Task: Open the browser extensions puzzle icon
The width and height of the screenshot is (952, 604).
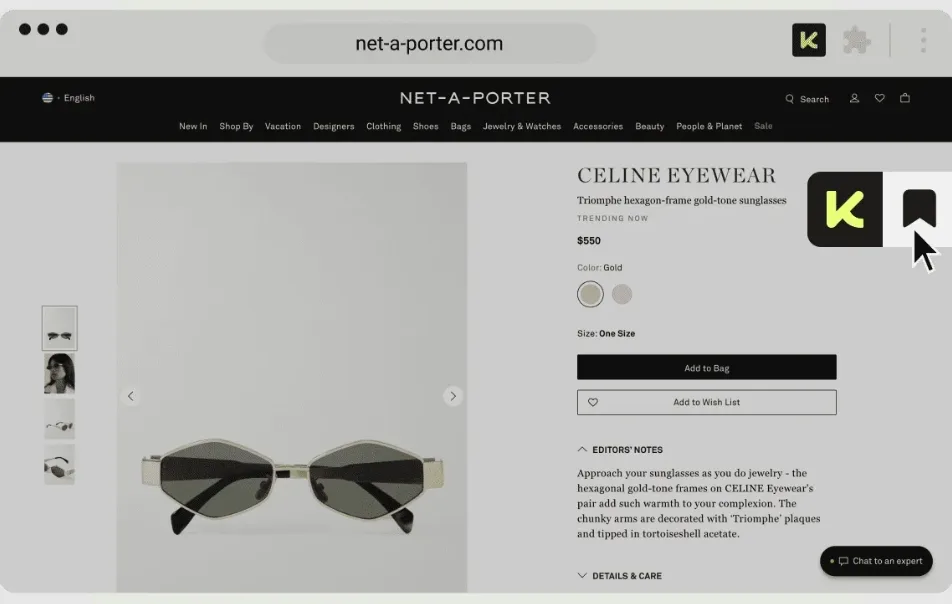Action: (x=857, y=41)
